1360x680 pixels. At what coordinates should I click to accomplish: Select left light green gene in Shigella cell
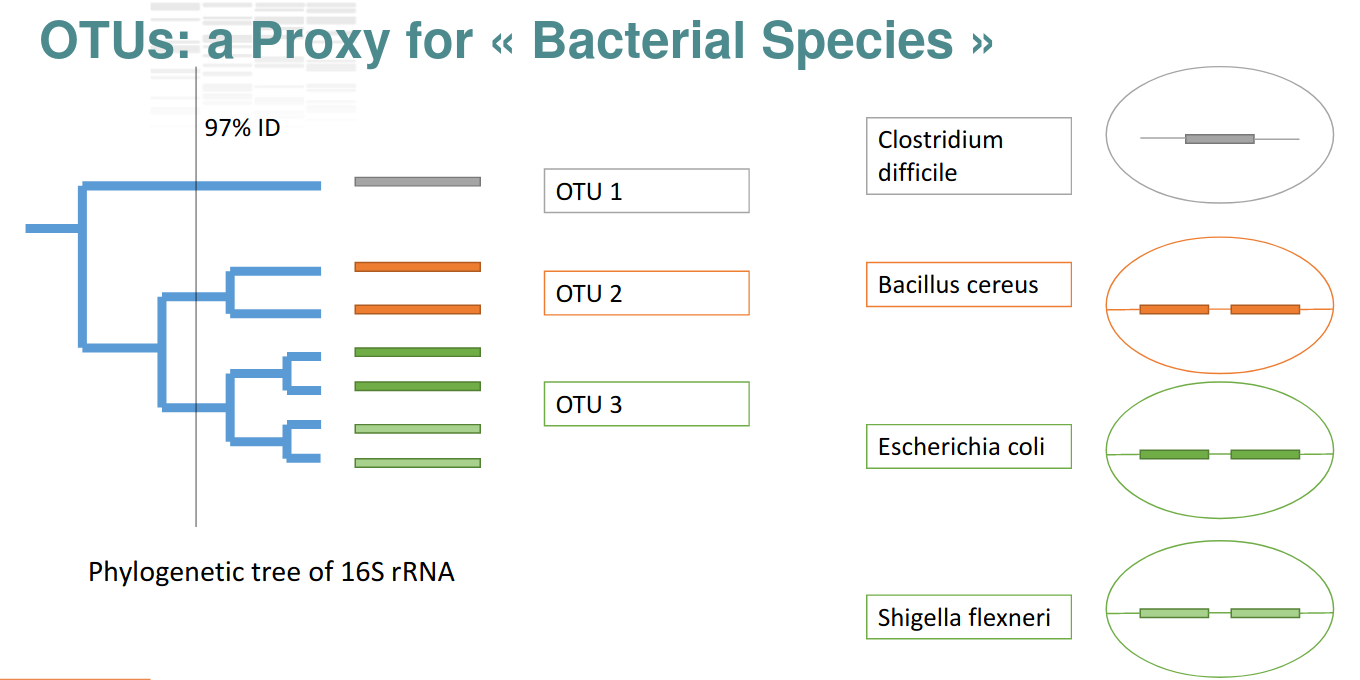1174,613
